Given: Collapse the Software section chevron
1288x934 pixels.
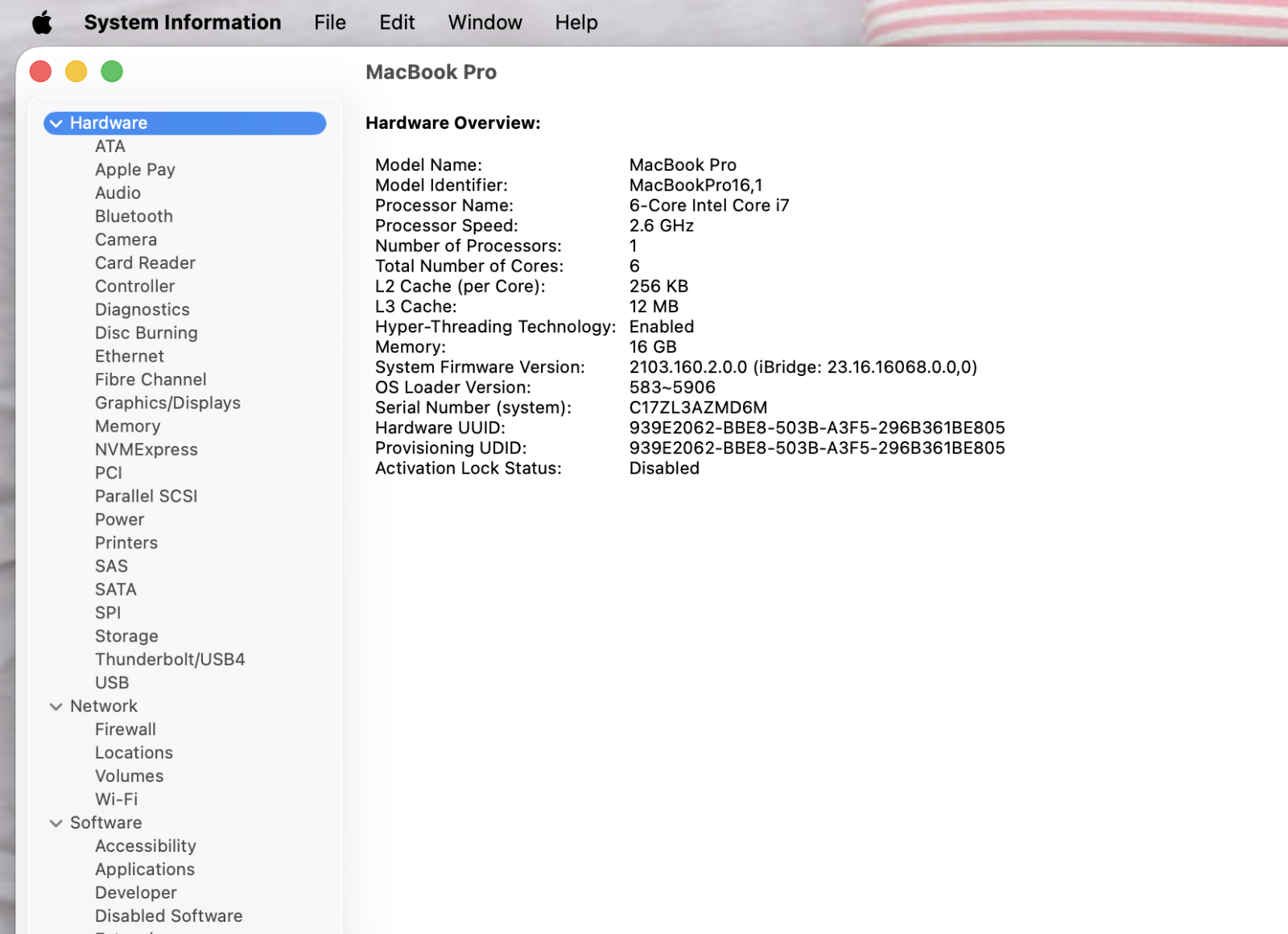Looking at the screenshot, I should pos(56,824).
